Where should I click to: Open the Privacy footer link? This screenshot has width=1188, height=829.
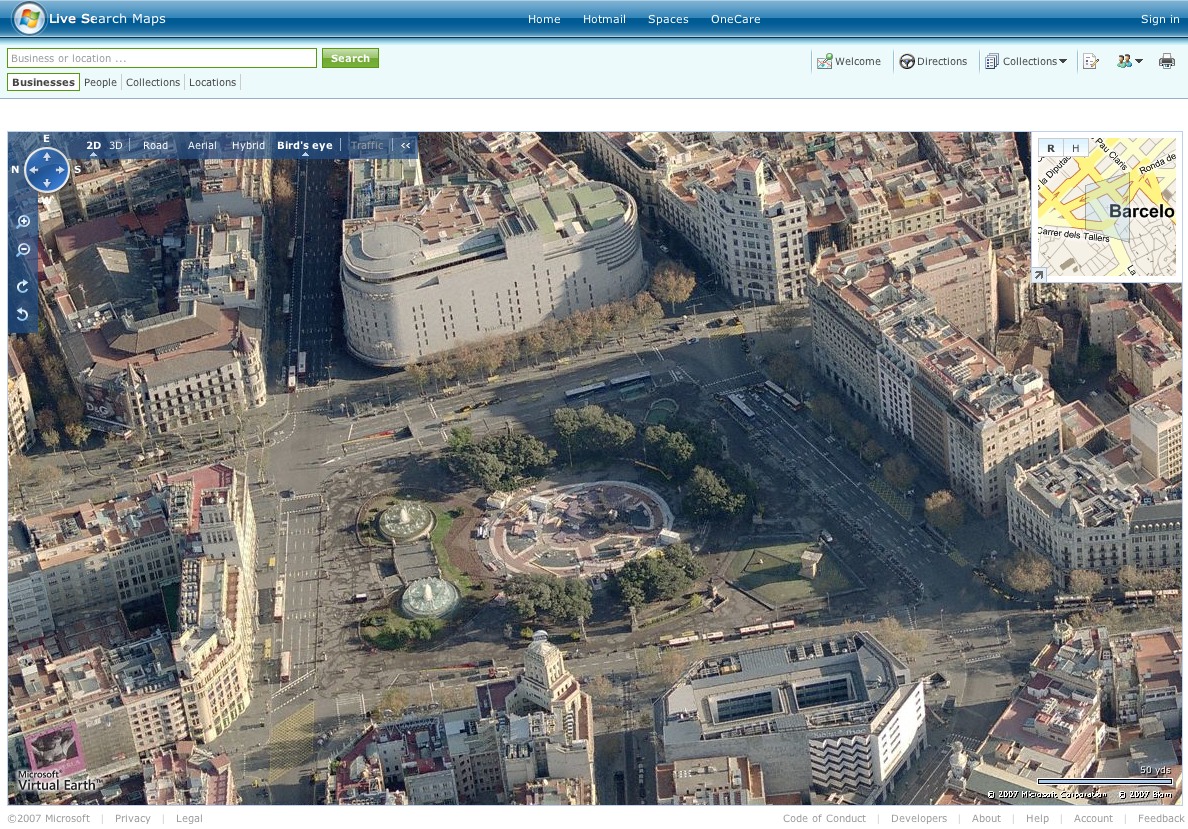(133, 818)
